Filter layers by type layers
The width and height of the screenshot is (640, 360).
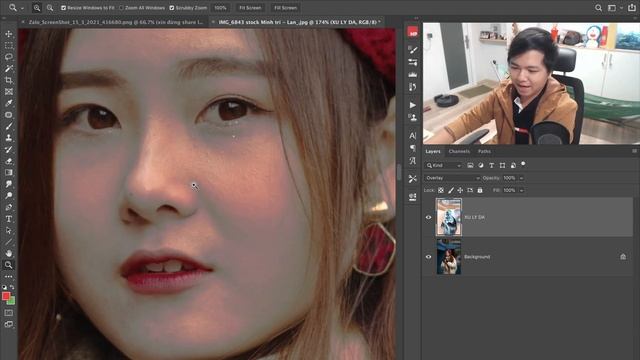click(491, 165)
